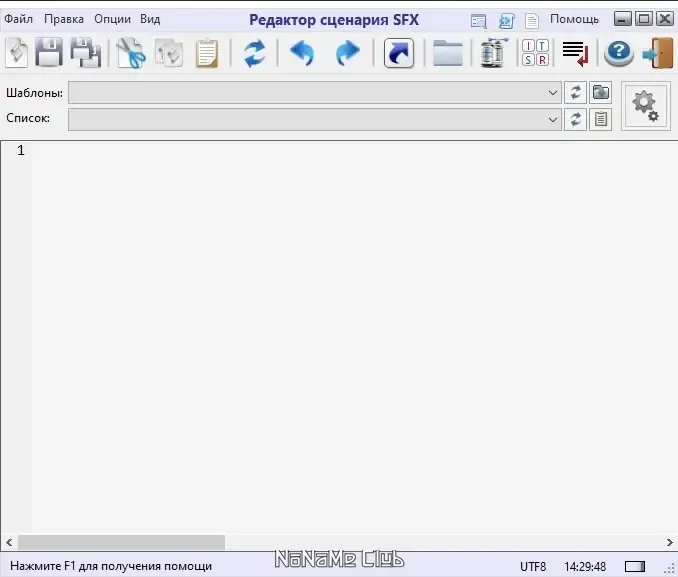Click line number 1 in gutter

pos(21,150)
